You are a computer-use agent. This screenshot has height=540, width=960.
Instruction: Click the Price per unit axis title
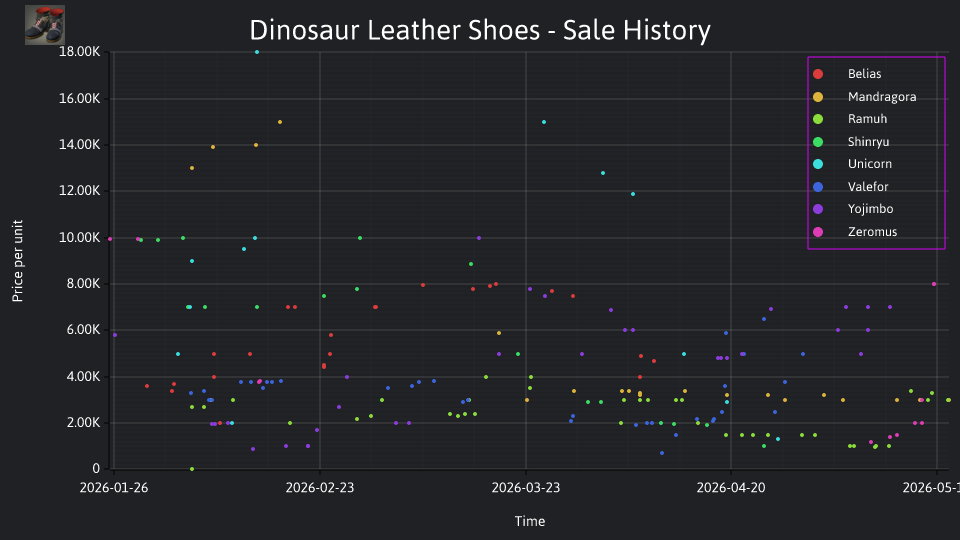coord(18,261)
